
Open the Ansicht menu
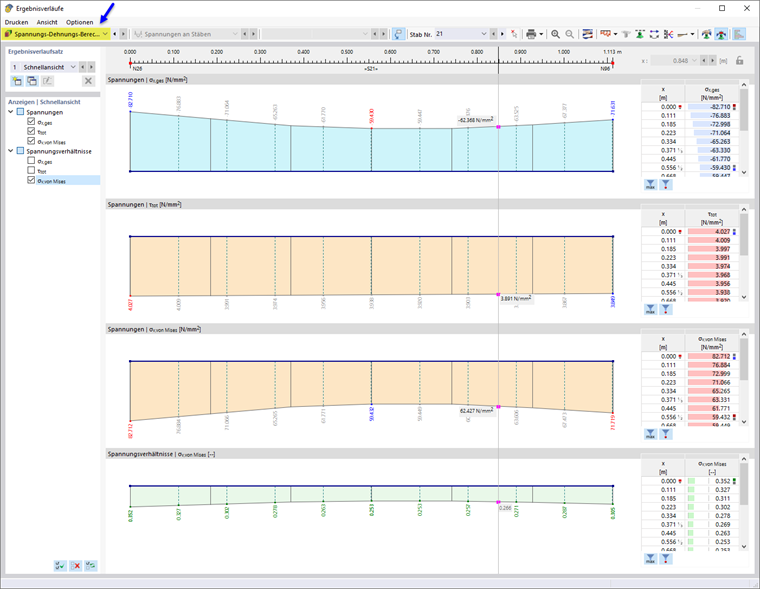point(47,22)
